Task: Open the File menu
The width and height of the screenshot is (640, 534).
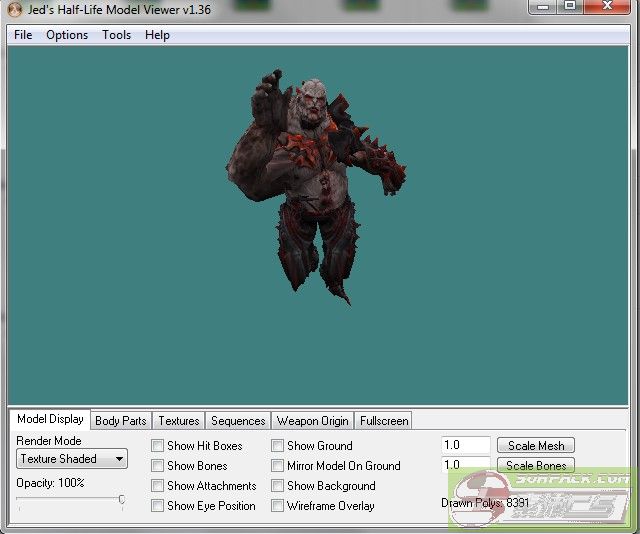Action: [23, 35]
